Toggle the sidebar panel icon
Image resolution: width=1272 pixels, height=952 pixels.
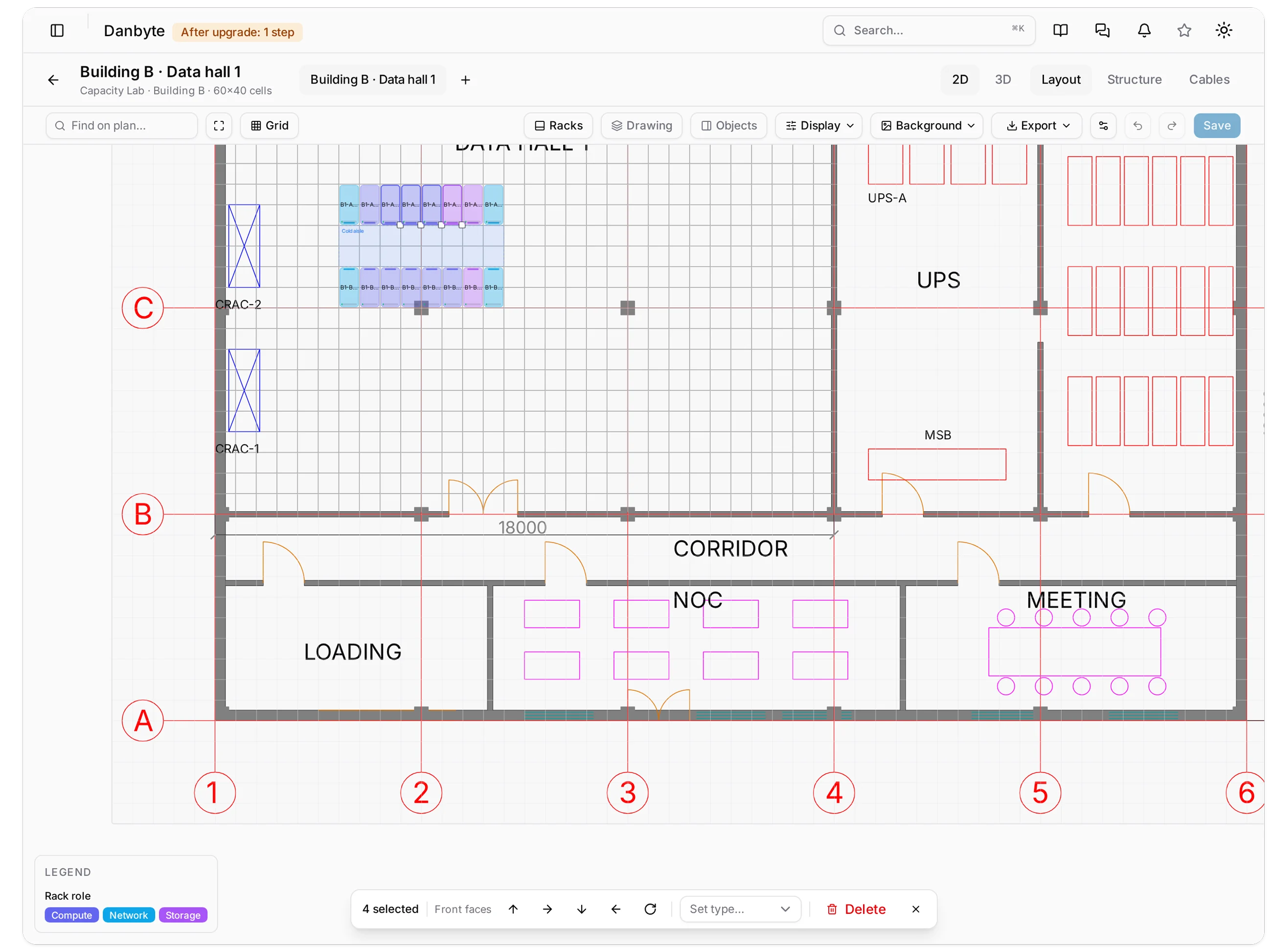[x=57, y=30]
